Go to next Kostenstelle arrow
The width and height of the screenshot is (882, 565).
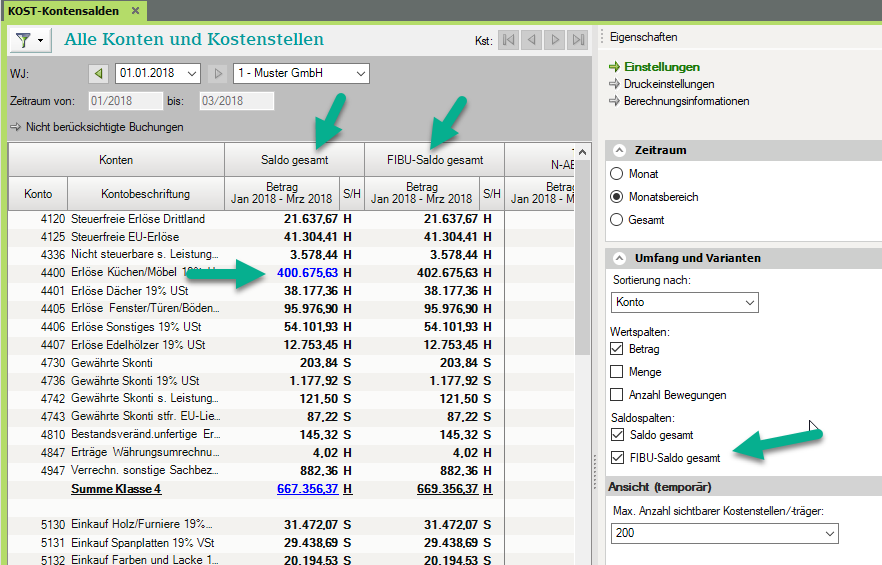click(555, 40)
